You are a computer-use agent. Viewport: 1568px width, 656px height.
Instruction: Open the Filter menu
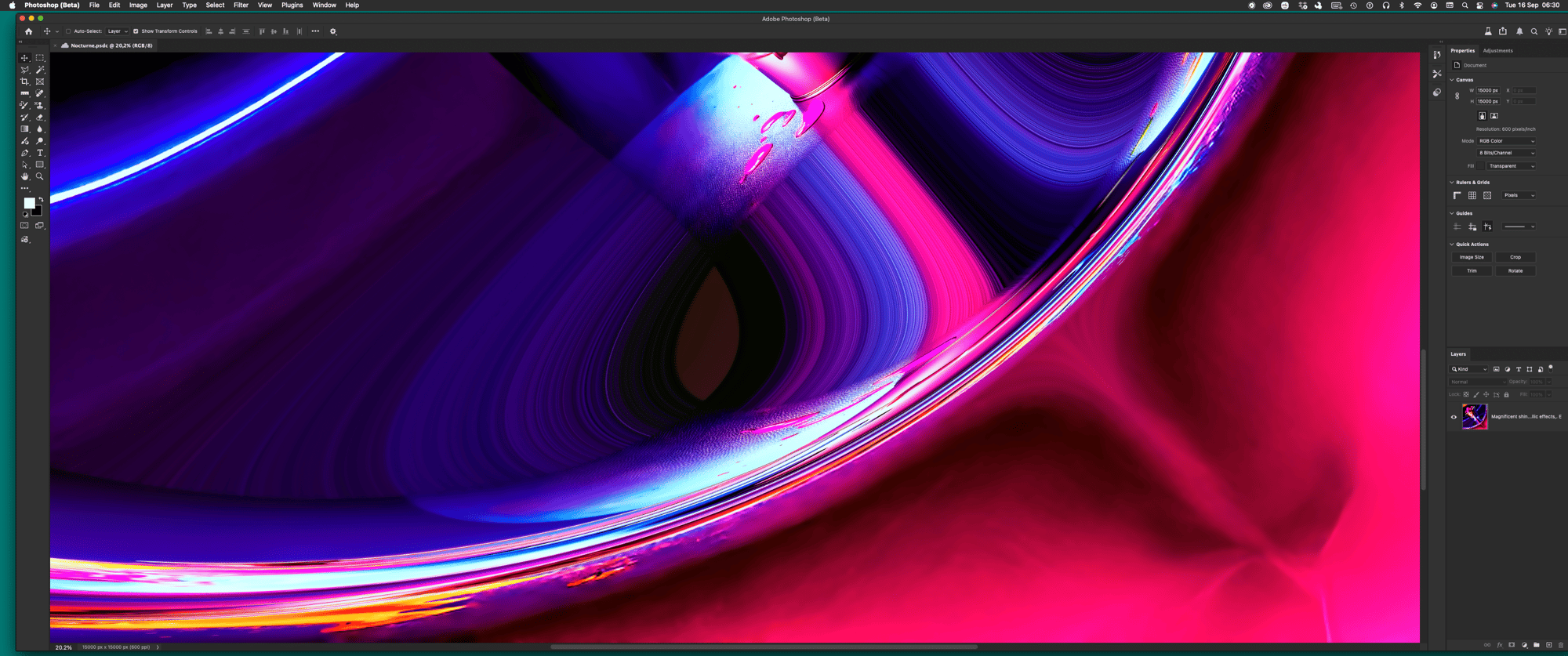click(241, 5)
